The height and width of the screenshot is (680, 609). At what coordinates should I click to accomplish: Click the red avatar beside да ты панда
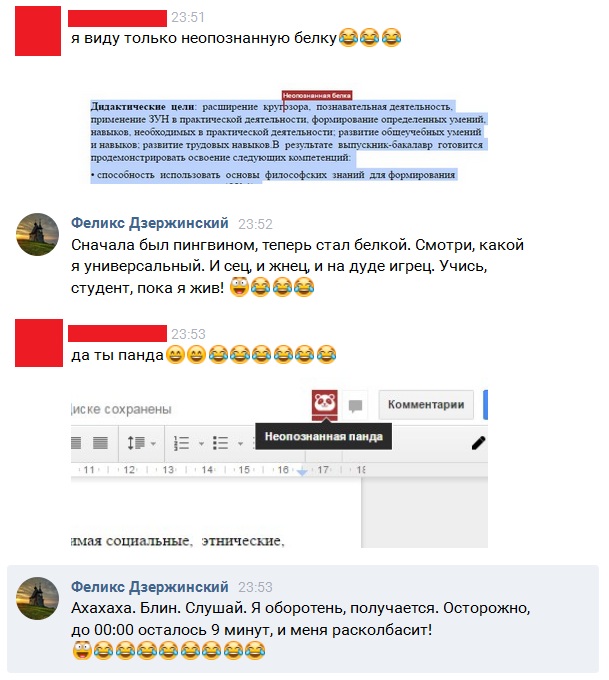point(39,343)
